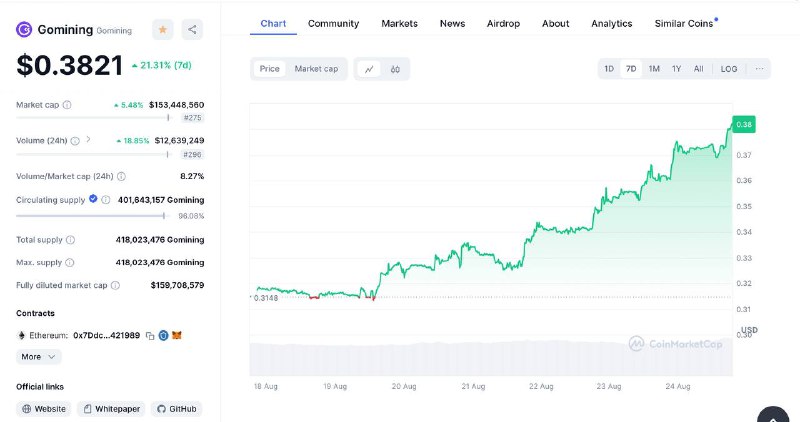
Task: Open Max. supply info icon
Action: pyautogui.click(x=69, y=263)
